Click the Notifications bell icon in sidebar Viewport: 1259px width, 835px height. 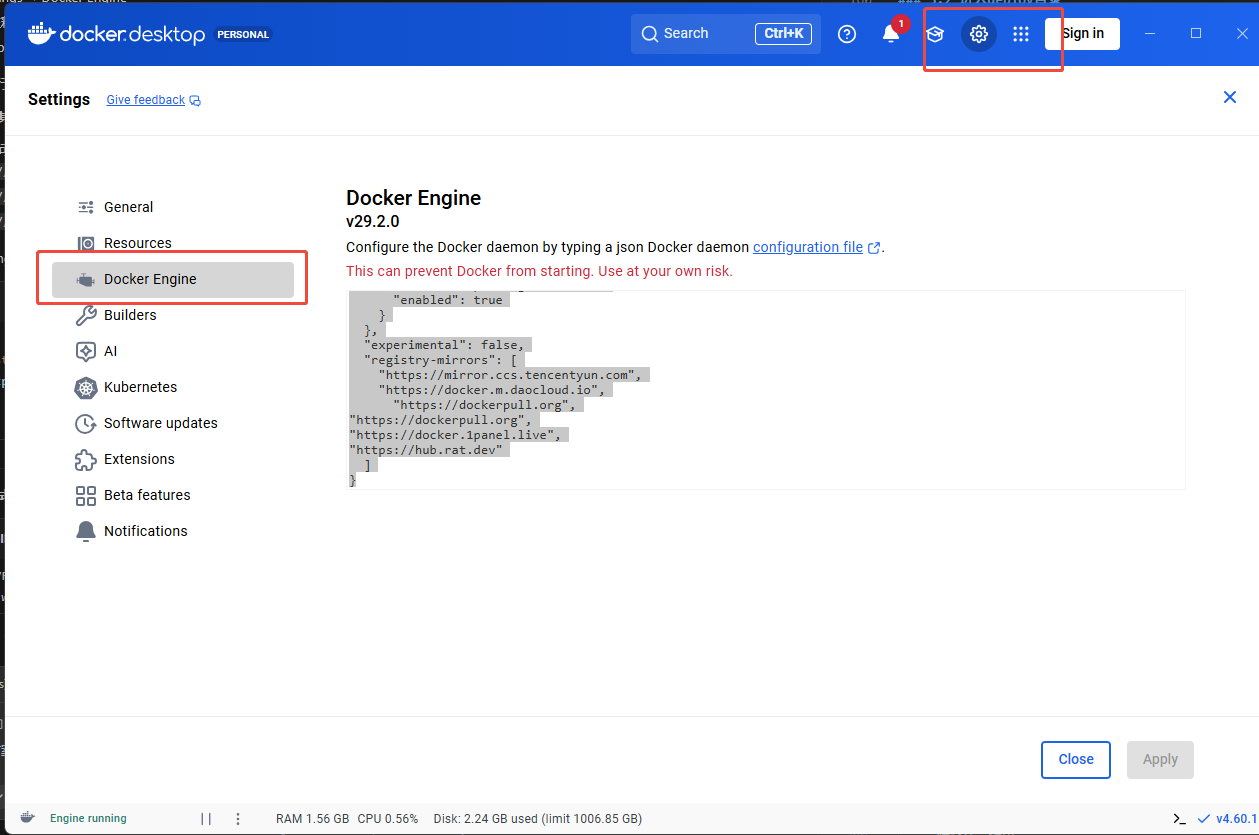click(86, 531)
